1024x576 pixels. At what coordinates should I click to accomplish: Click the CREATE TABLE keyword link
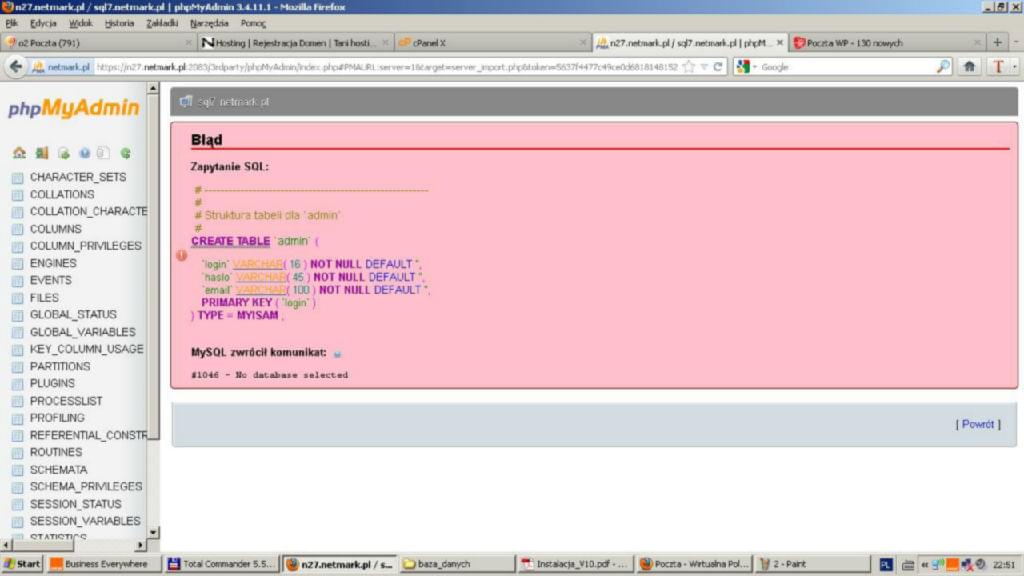coord(231,241)
